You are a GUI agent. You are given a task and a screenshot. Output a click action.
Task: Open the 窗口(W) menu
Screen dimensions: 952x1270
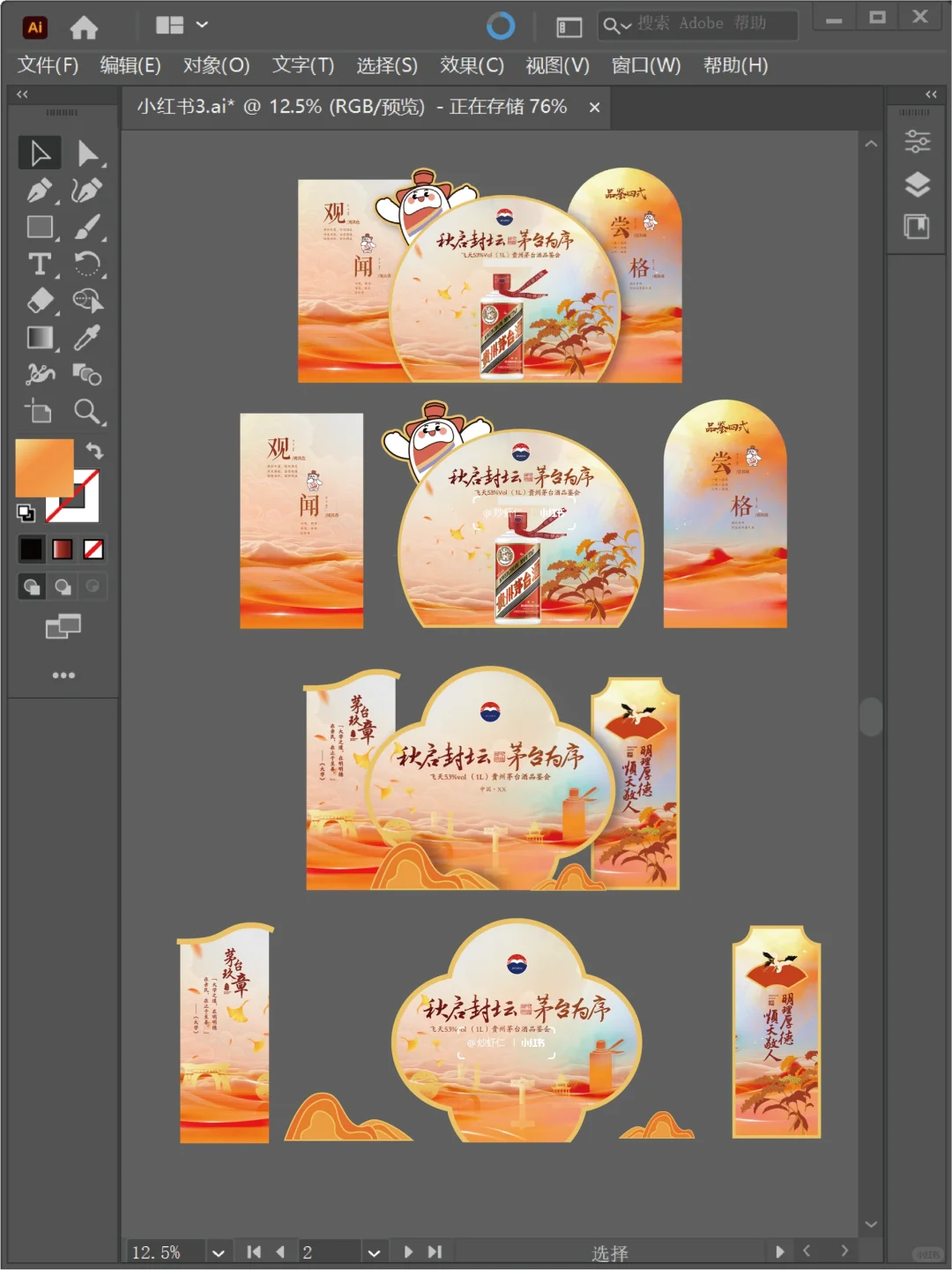coord(646,65)
